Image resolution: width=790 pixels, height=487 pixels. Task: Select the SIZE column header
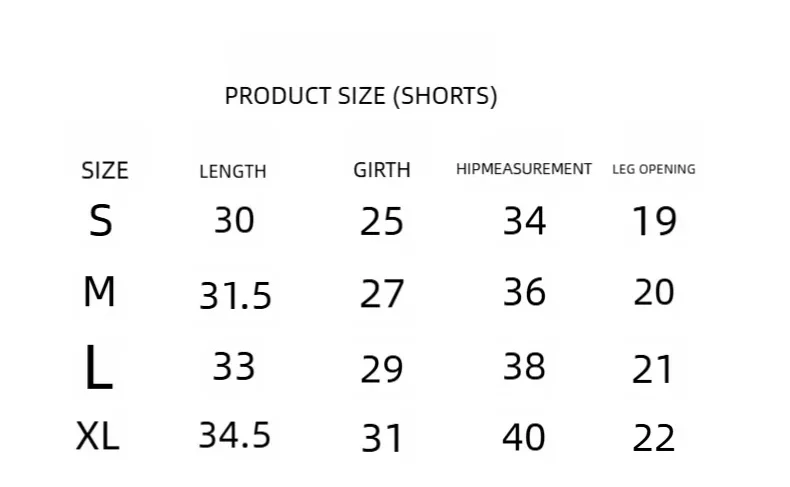pos(105,170)
